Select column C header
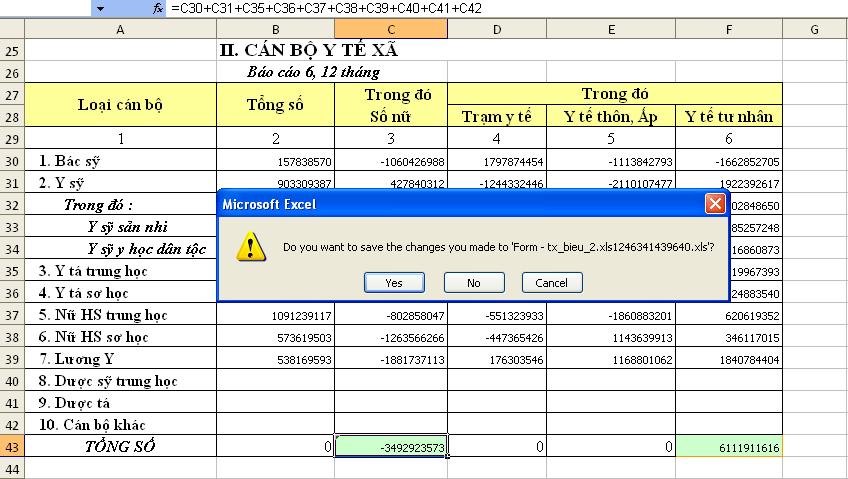Viewport: 848px width, 479px height. click(390, 30)
